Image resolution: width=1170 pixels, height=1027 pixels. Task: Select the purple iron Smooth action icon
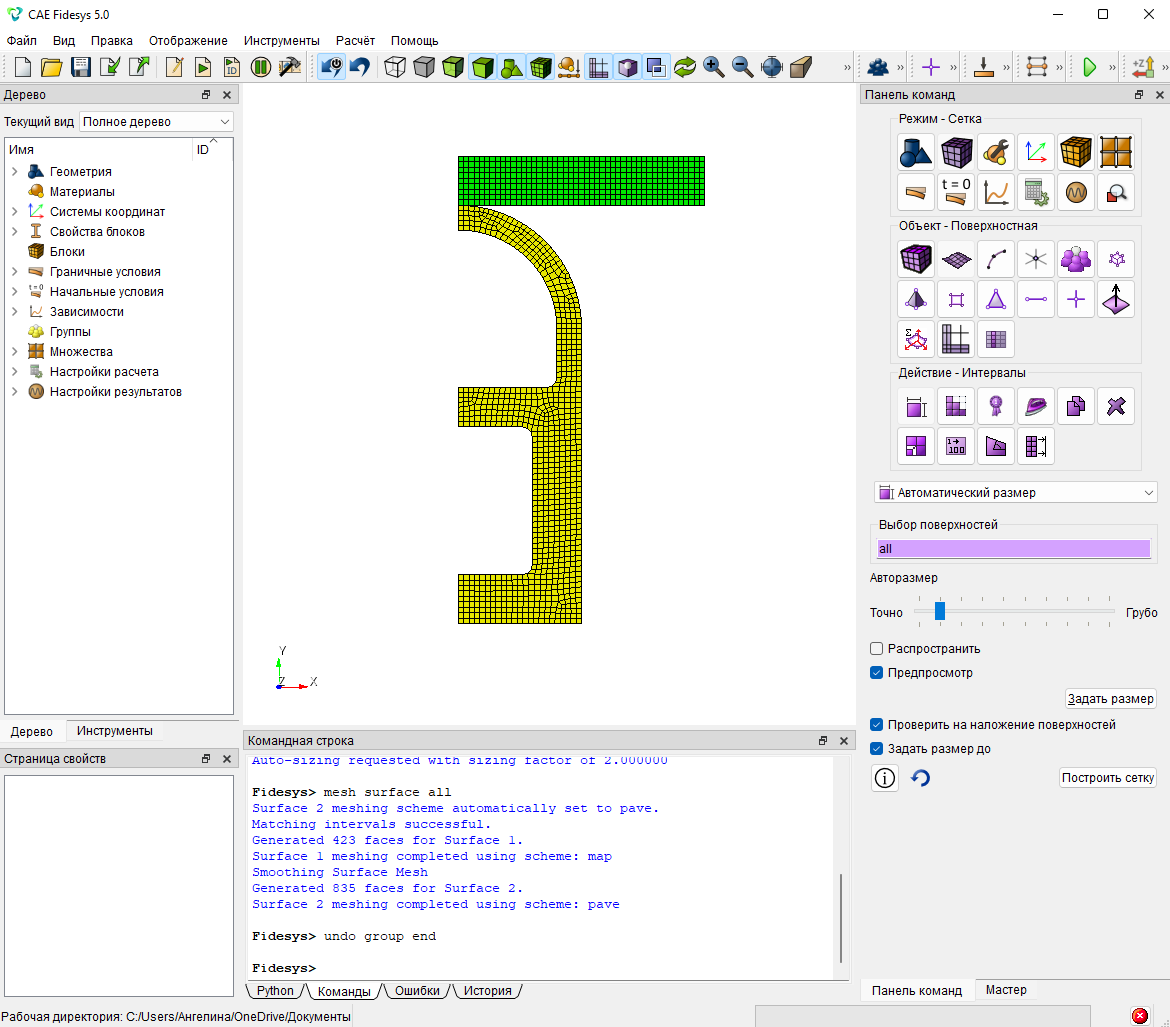[1036, 406]
